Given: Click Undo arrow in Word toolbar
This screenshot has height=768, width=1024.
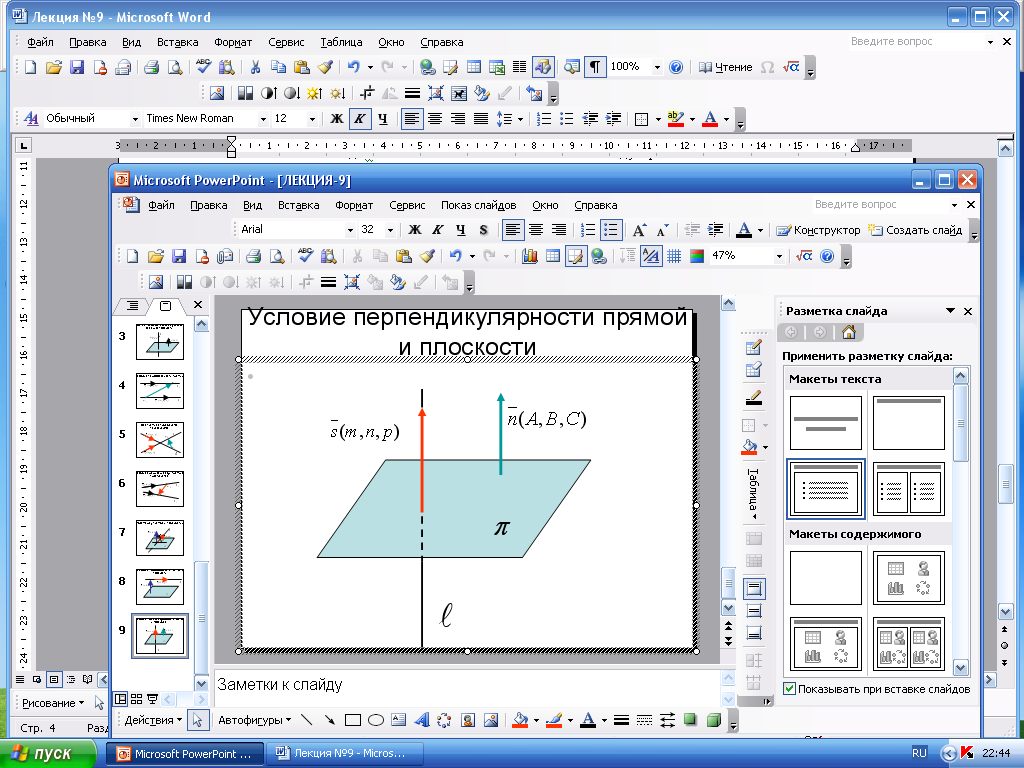Looking at the screenshot, I should click(353, 67).
